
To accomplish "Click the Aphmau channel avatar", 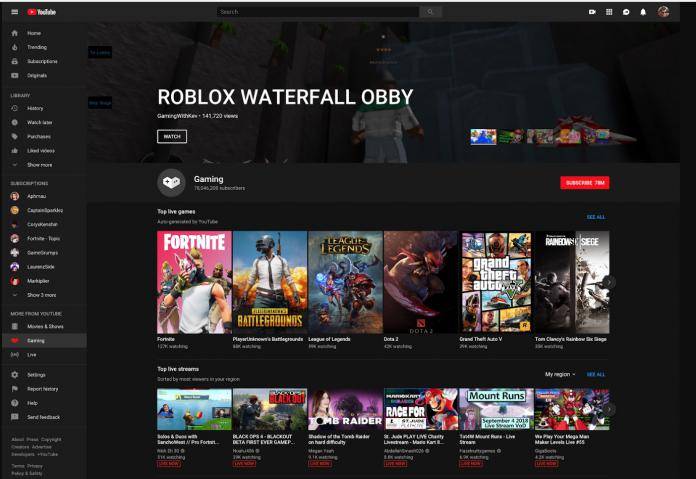I will click(x=15, y=196).
